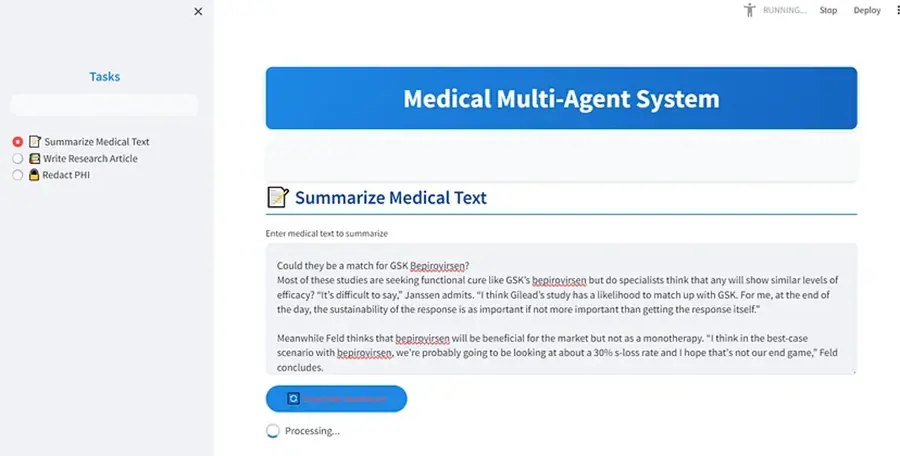Screen dimensions: 900x456
Task: Stop the running app script
Action: click(x=828, y=10)
